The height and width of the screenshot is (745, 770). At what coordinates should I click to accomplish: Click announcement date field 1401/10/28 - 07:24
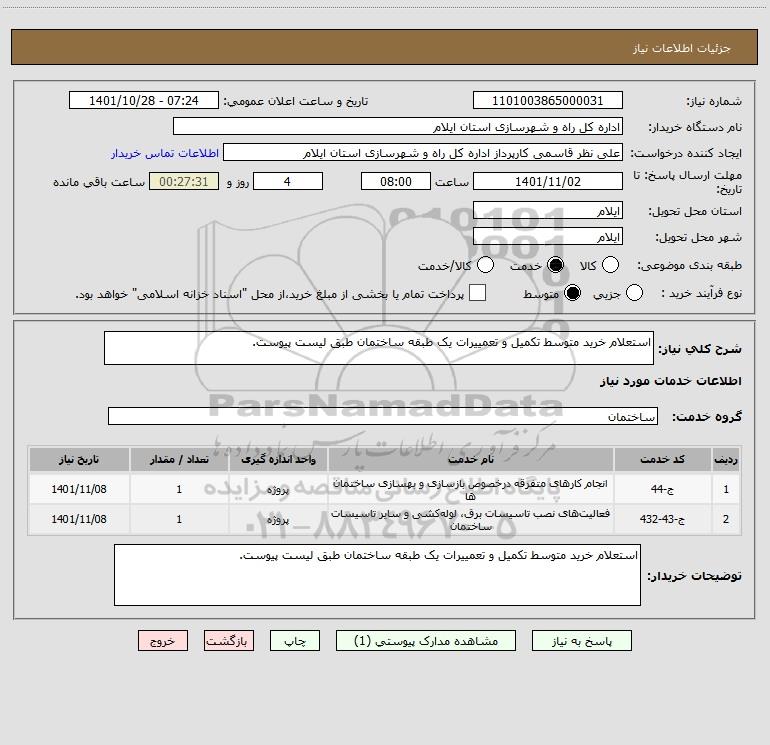click(x=144, y=100)
